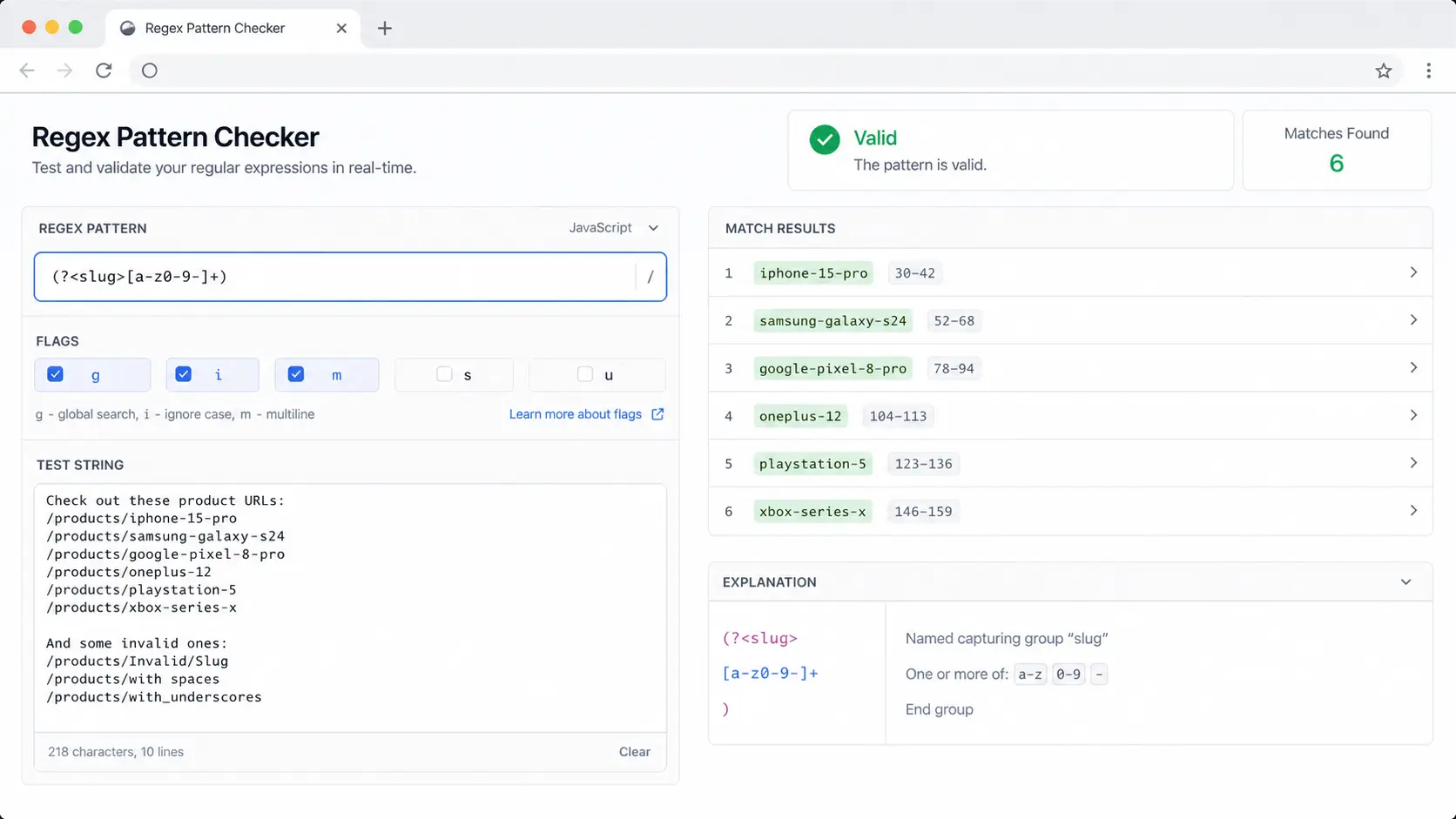
Task: Expand the playstation-5 match chevron
Action: point(1413,463)
